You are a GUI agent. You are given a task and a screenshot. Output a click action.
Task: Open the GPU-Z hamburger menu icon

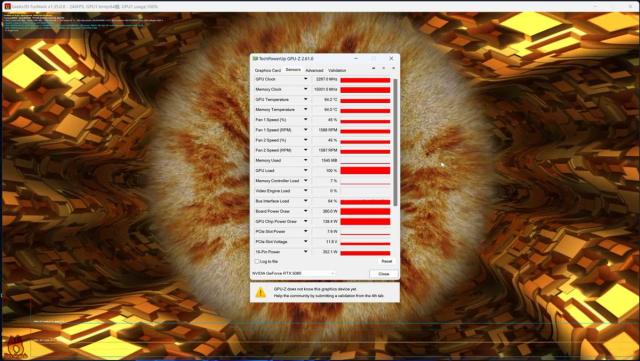(x=393, y=68)
